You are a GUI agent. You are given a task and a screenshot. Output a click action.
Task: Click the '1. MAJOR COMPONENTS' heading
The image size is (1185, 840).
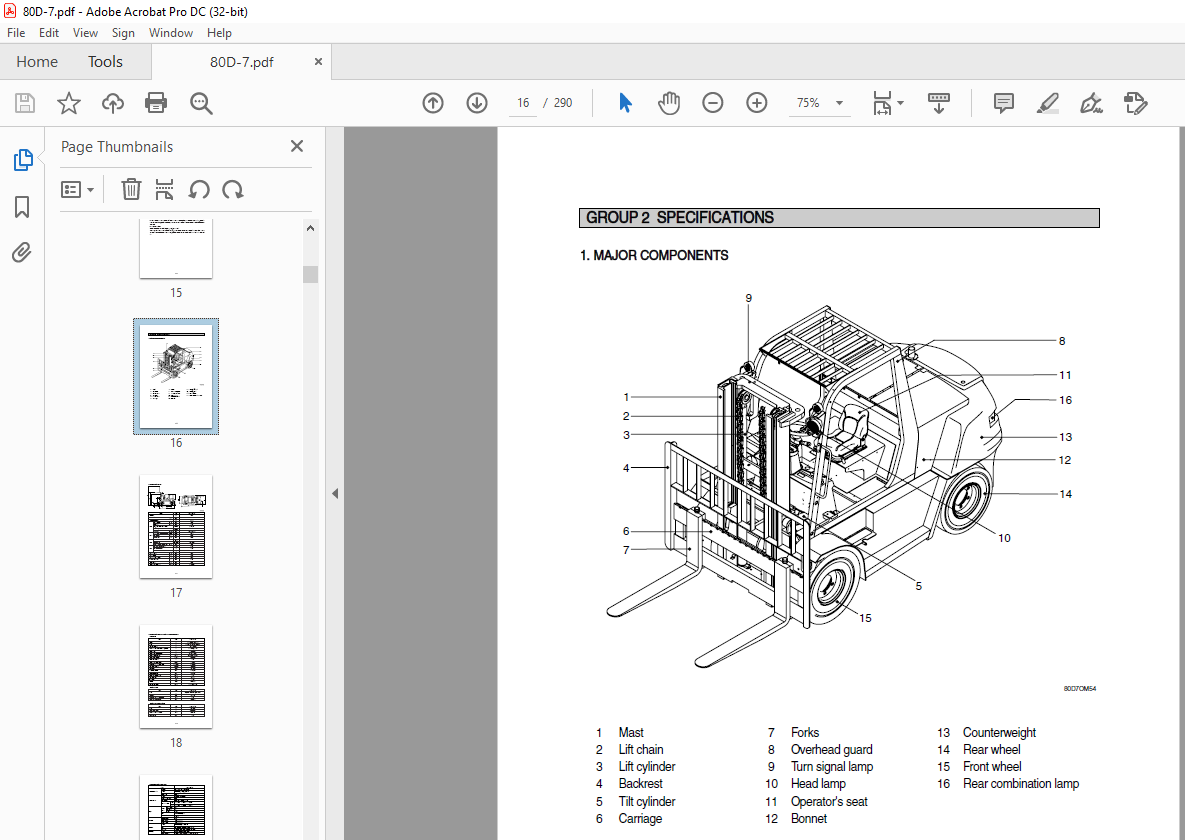[x=654, y=256]
